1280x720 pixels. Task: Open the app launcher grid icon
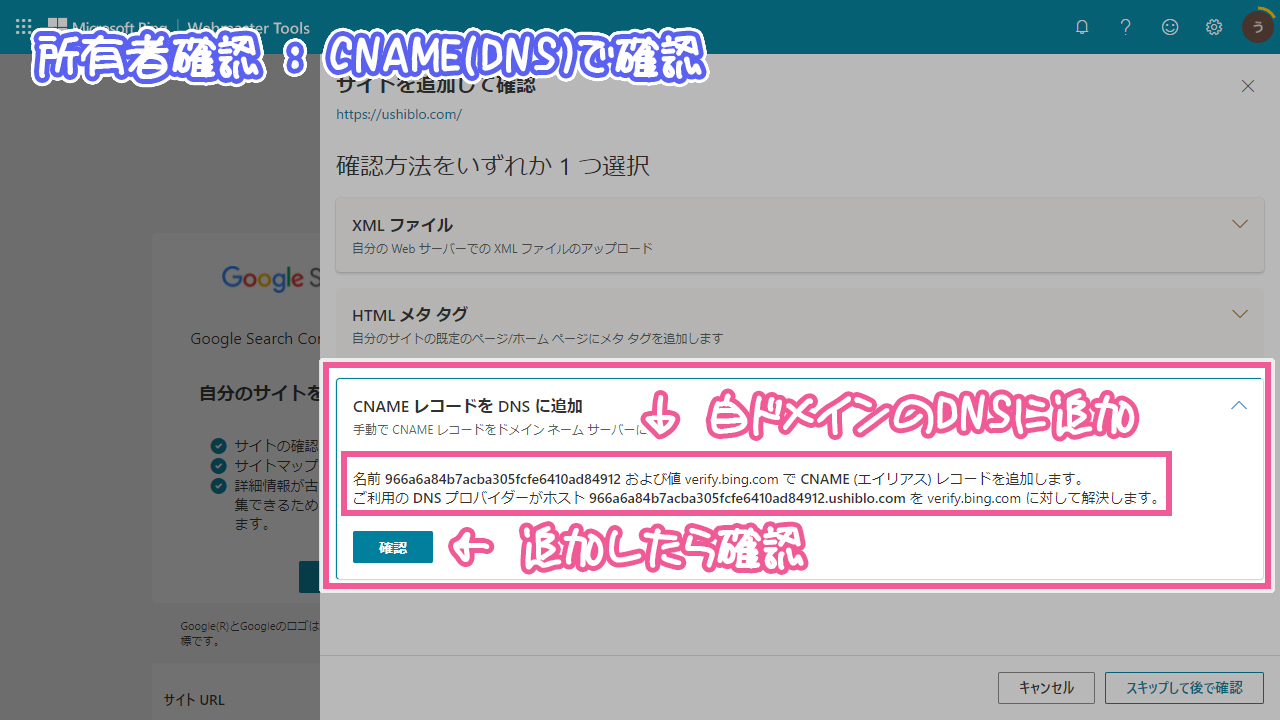23,27
